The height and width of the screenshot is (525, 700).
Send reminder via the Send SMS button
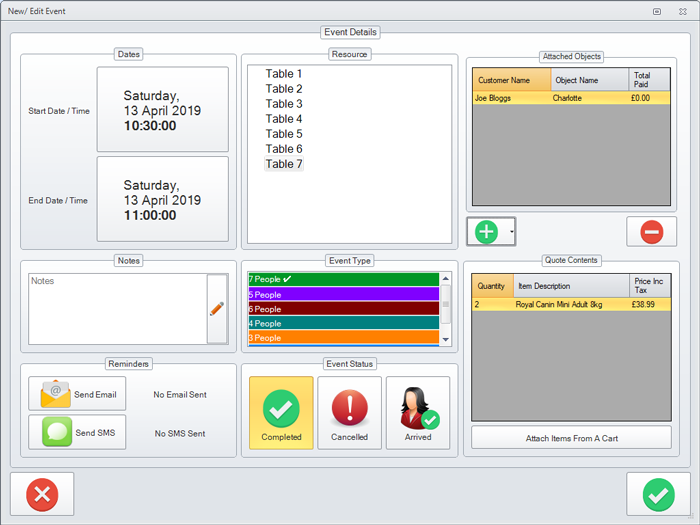77,432
